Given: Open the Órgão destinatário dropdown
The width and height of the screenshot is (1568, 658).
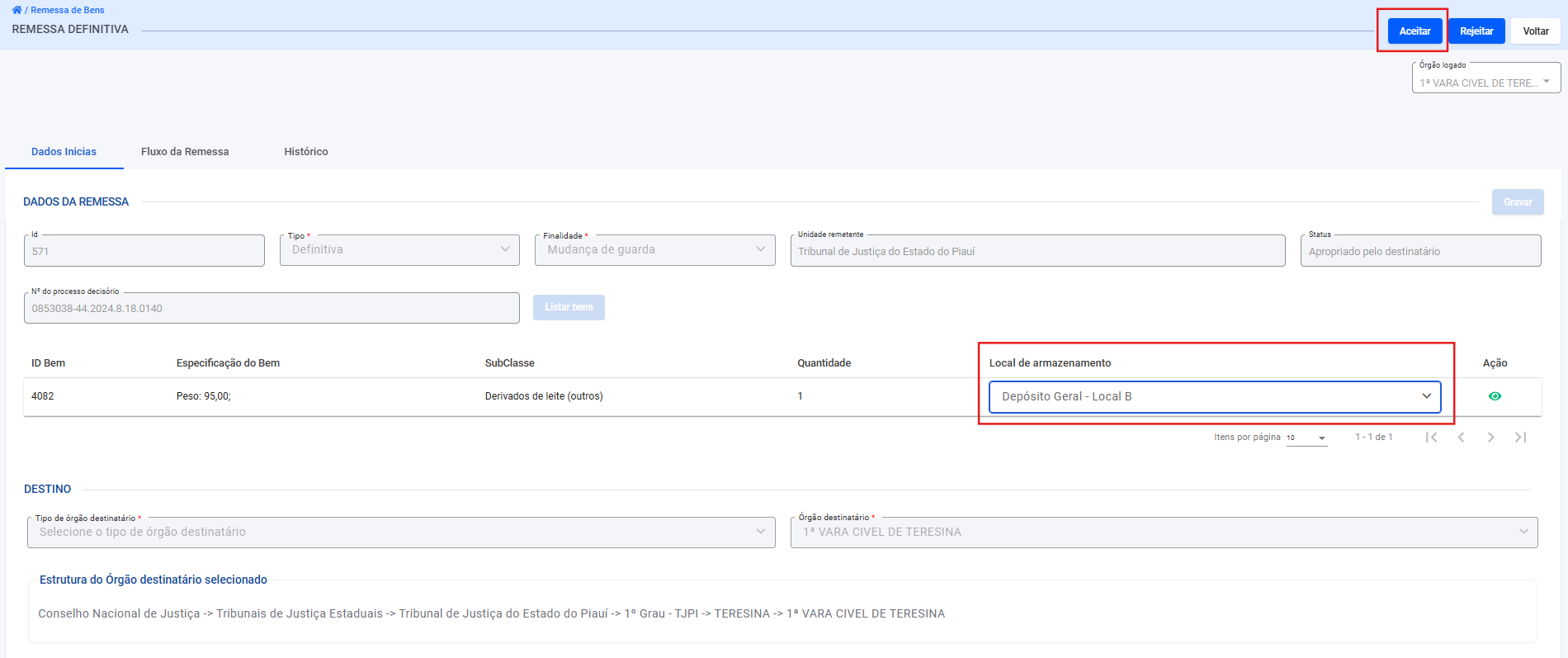Looking at the screenshot, I should click(1164, 533).
